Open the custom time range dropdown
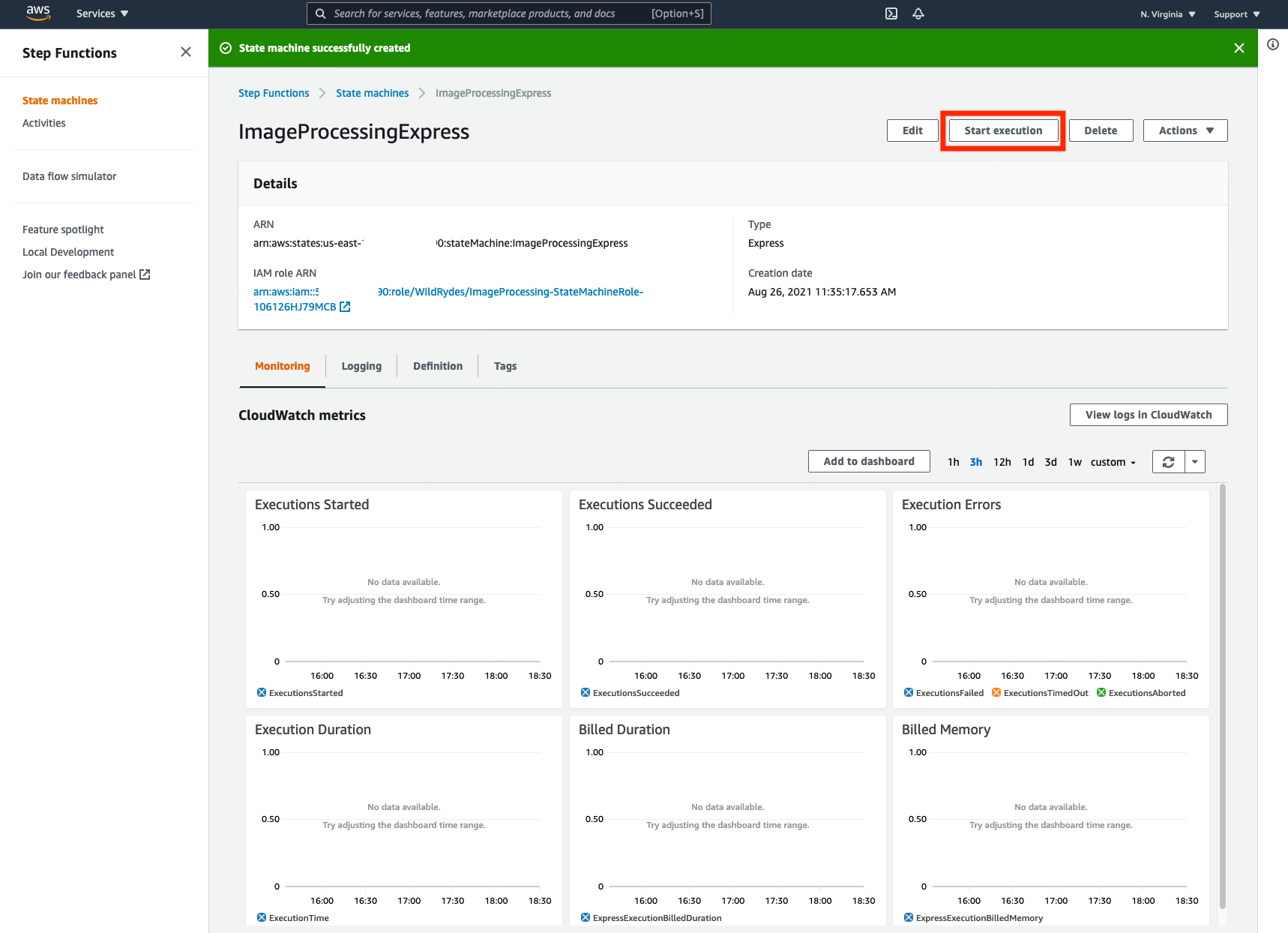 [x=1113, y=462]
